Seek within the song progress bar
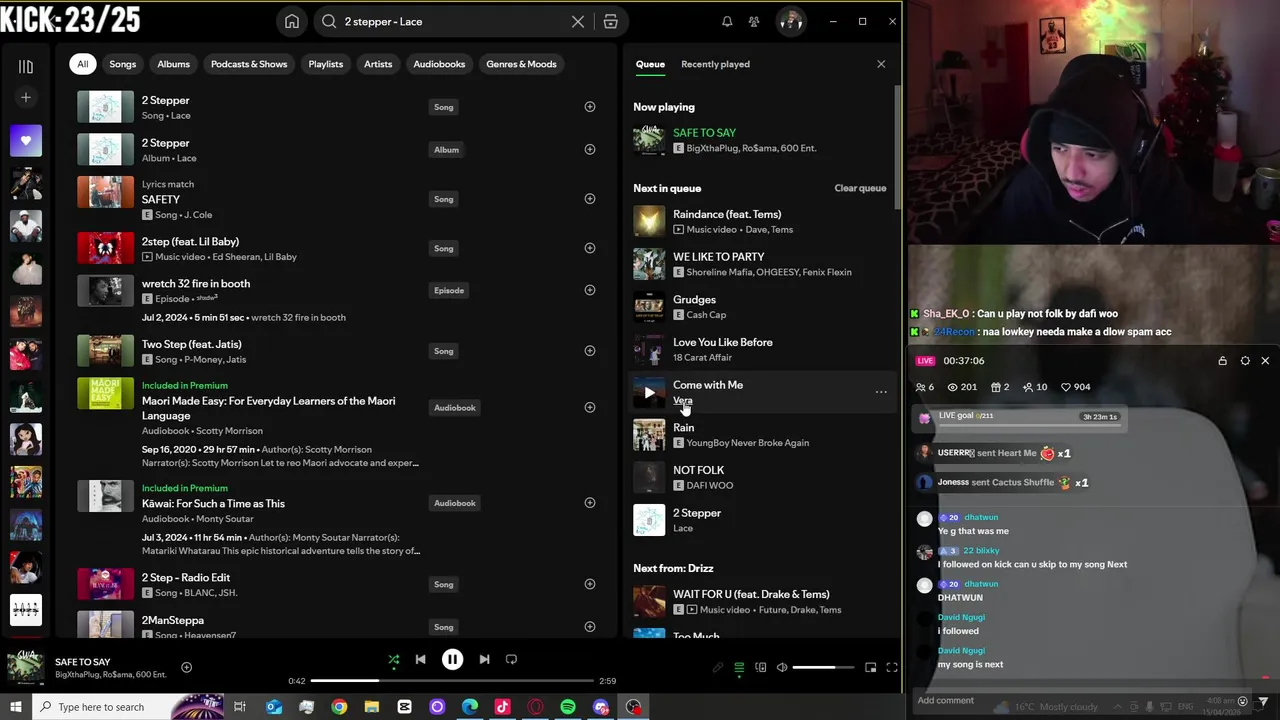Viewport: 1280px width, 720px height. click(452, 681)
